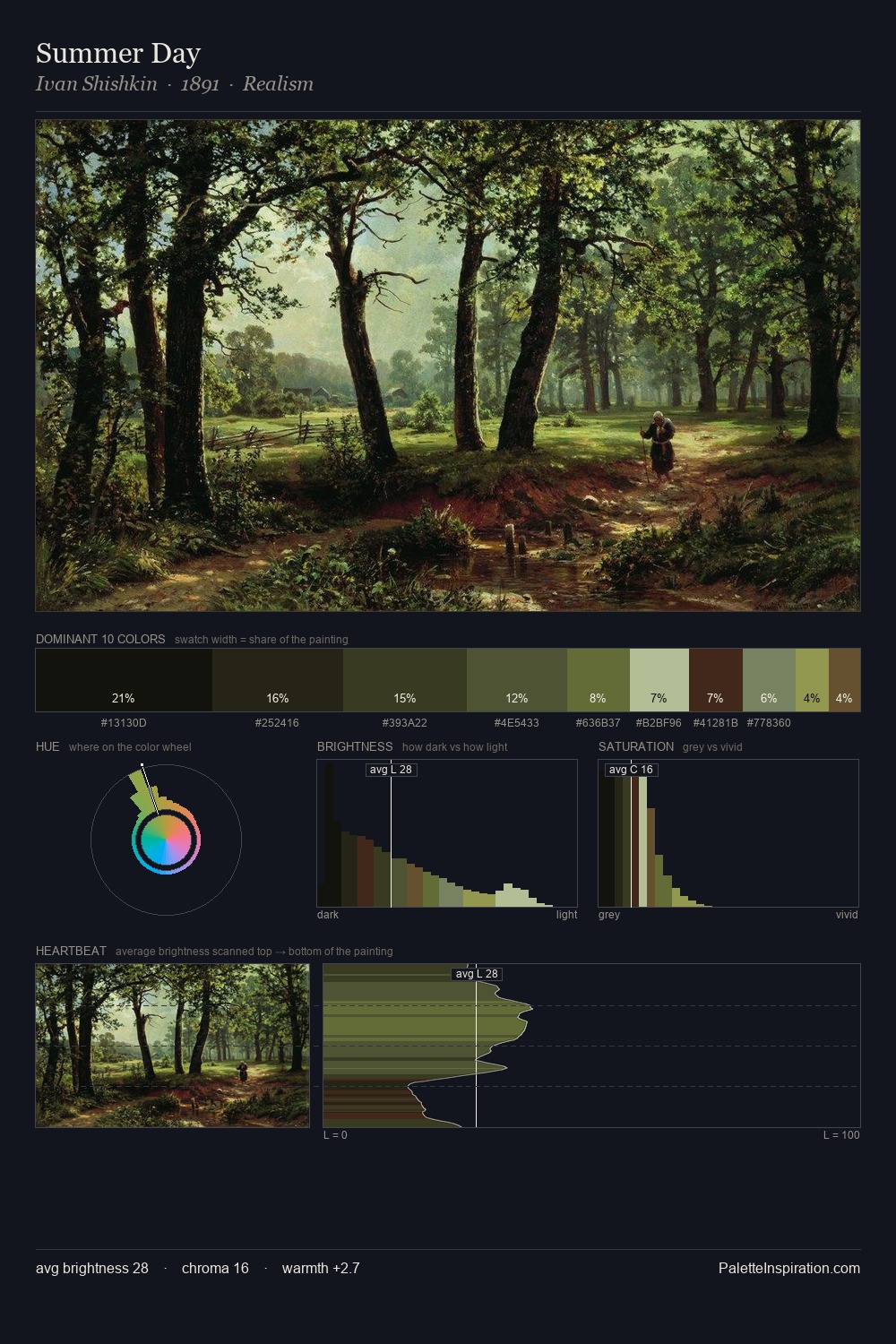
Task: Click the 'dark' brightness axis label
Action: point(328,915)
